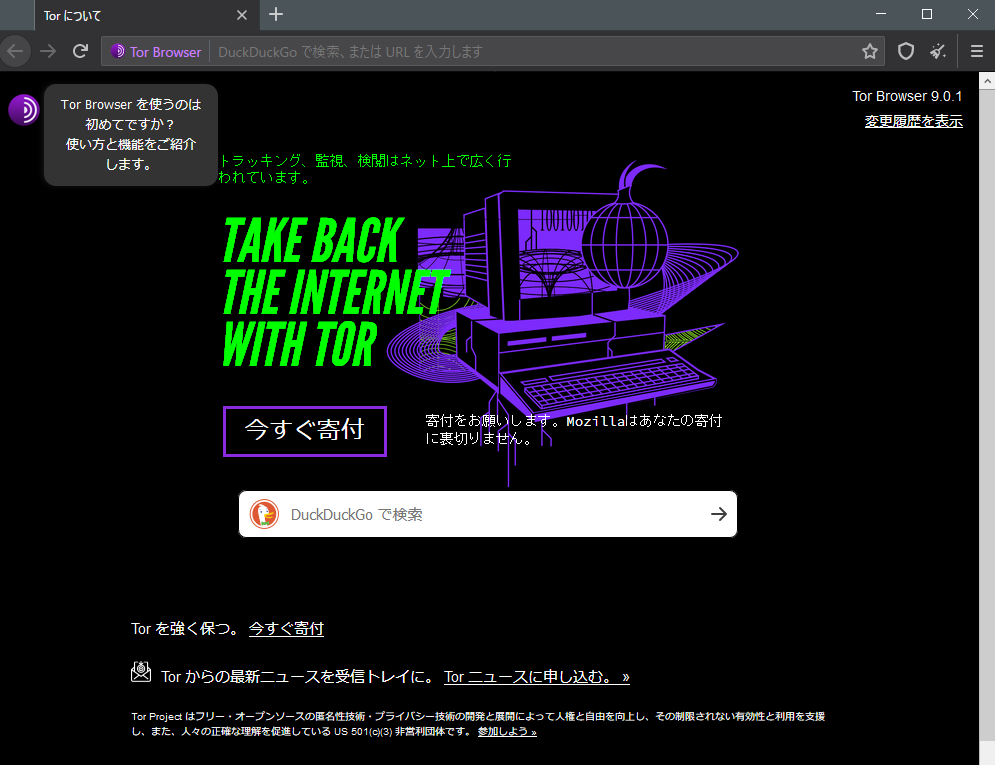995x765 pixels.
Task: Select the Tor Browser onion icon in address bar
Action: click(120, 51)
